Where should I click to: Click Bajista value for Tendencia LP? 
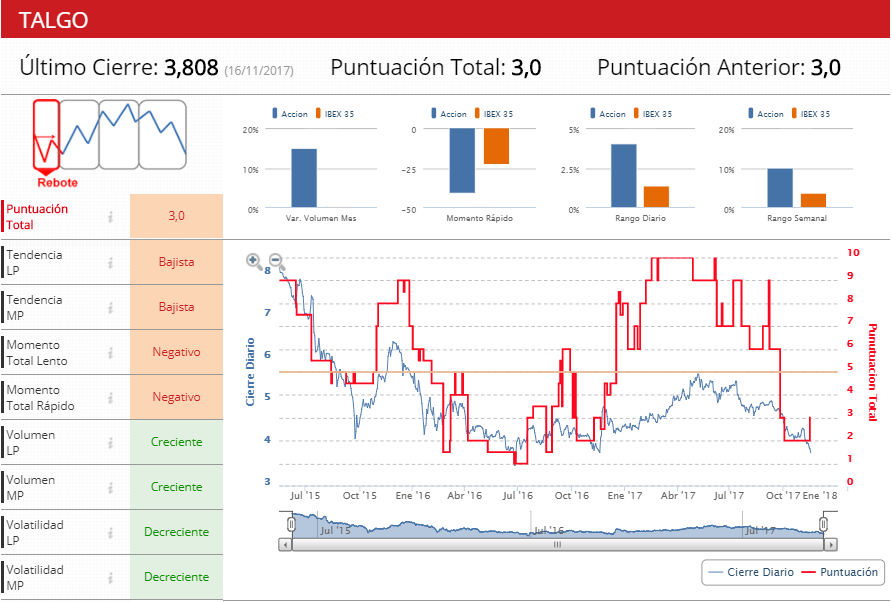[x=176, y=262]
